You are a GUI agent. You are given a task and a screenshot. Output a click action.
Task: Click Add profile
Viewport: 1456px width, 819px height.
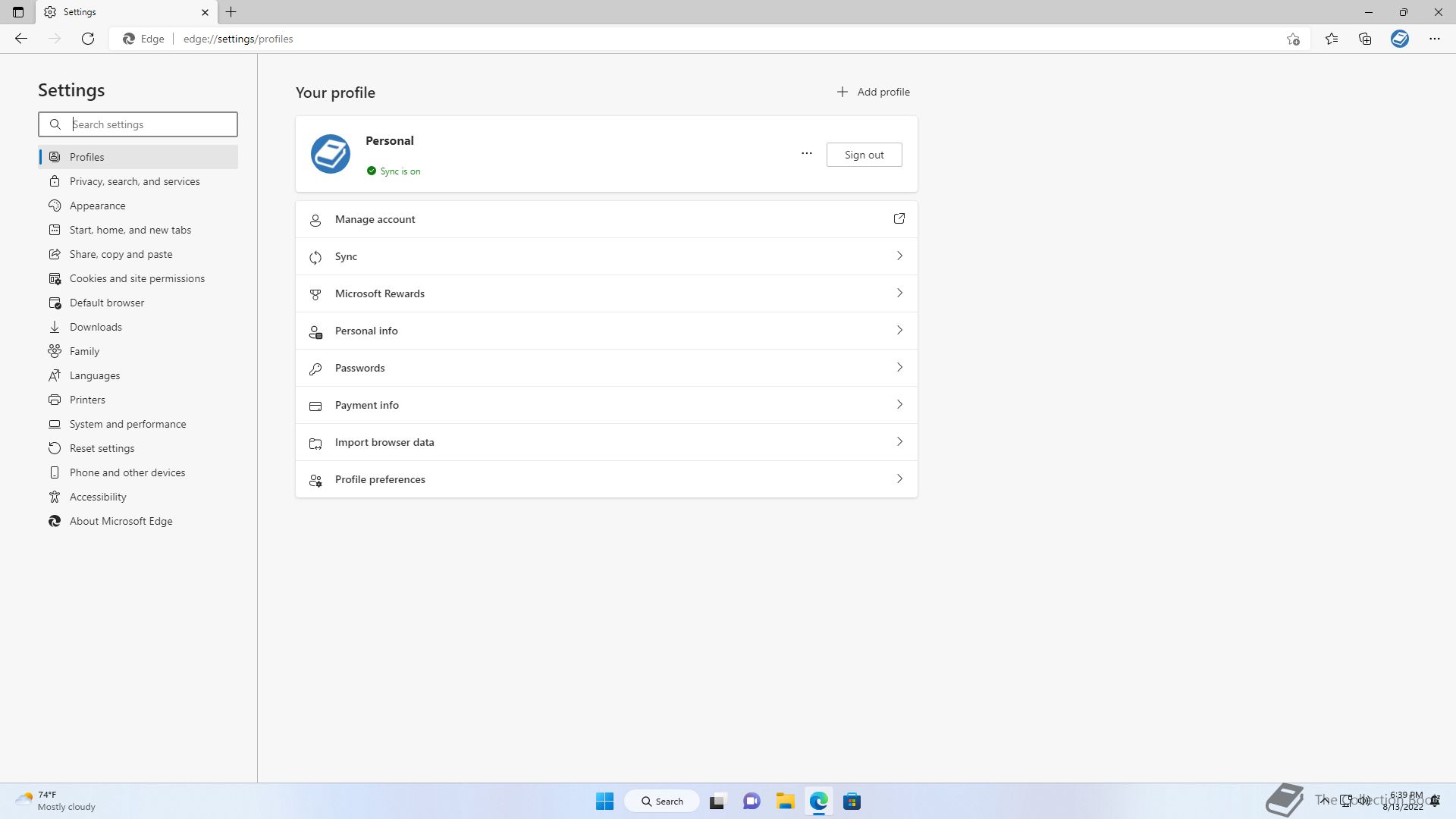(873, 92)
